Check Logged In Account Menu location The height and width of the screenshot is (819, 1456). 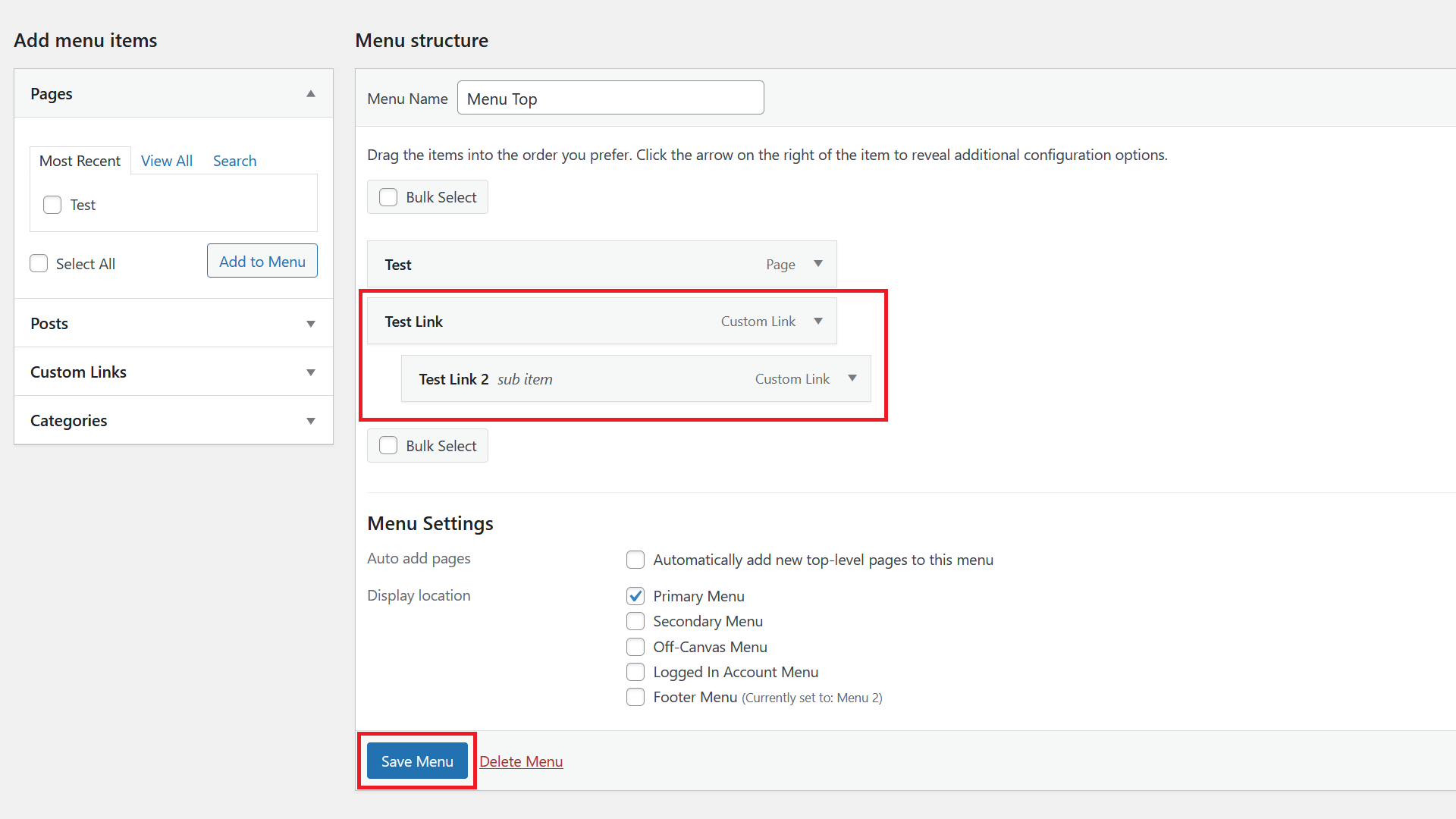click(x=635, y=672)
